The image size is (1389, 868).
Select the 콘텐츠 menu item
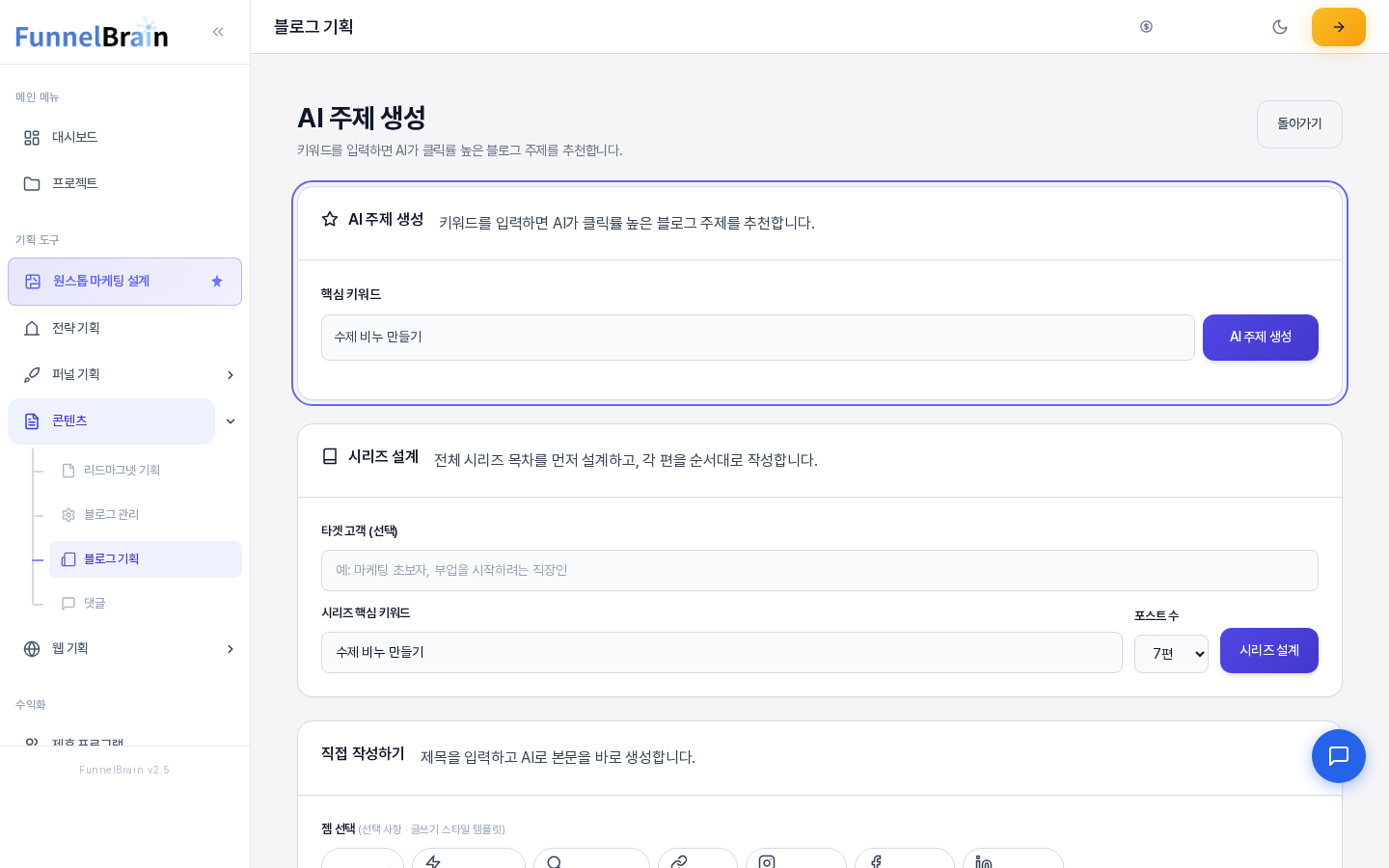[x=111, y=421]
